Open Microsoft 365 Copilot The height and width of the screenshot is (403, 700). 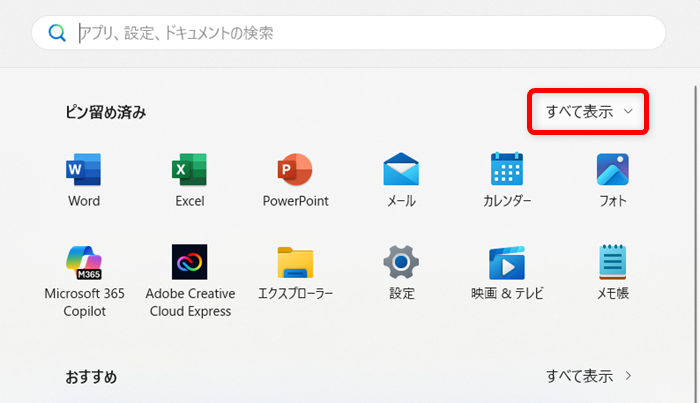(84, 281)
